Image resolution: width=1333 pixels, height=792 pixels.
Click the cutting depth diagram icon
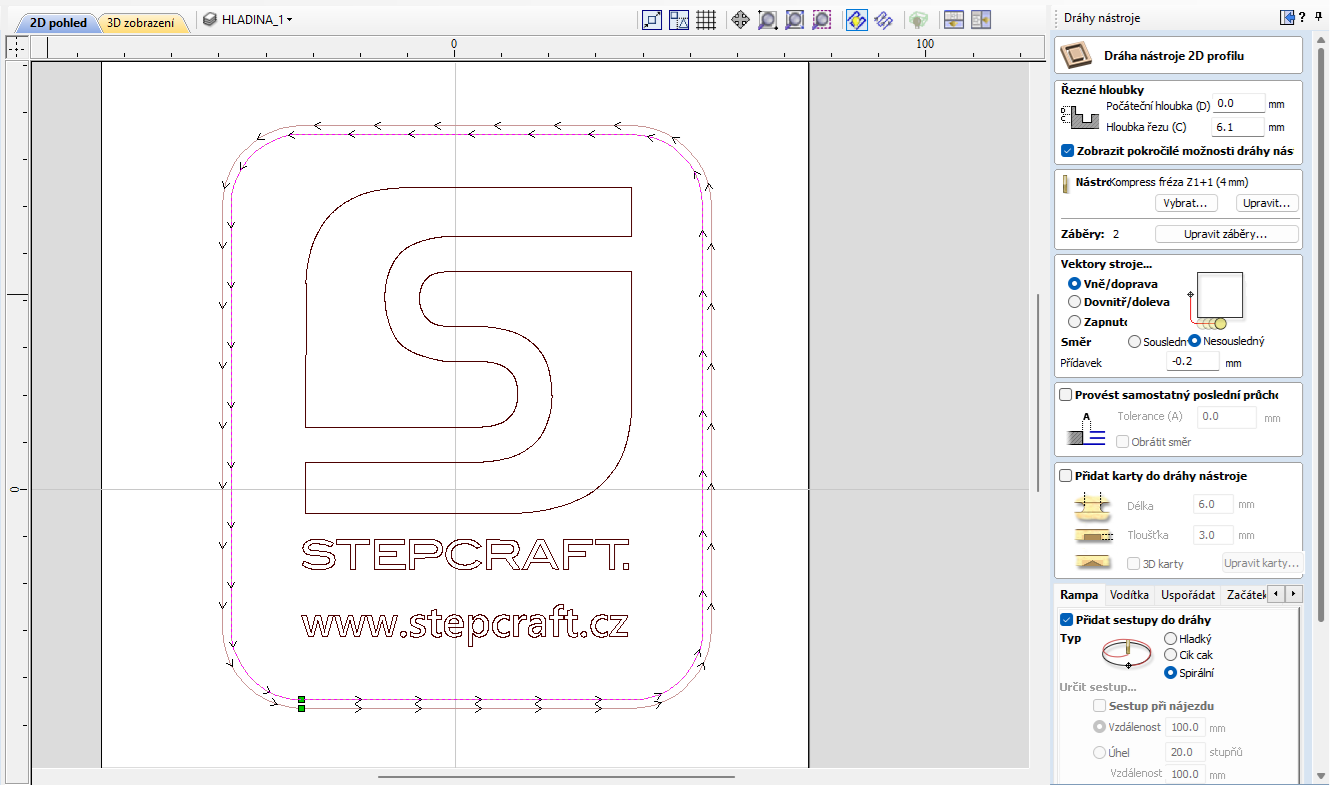coord(1078,118)
